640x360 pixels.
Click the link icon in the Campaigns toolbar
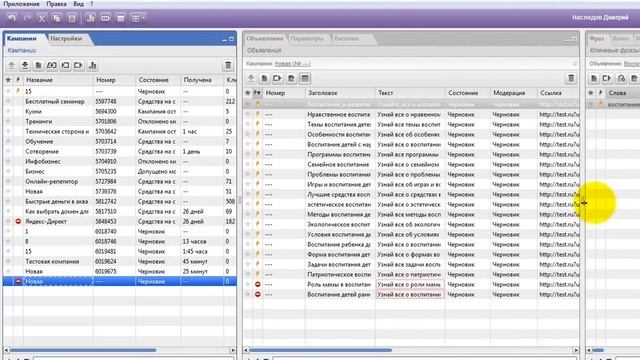(x=52, y=65)
